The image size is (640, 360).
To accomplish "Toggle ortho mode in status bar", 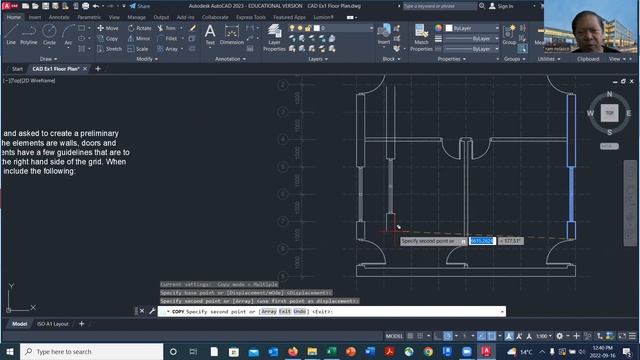I will [x=438, y=336].
